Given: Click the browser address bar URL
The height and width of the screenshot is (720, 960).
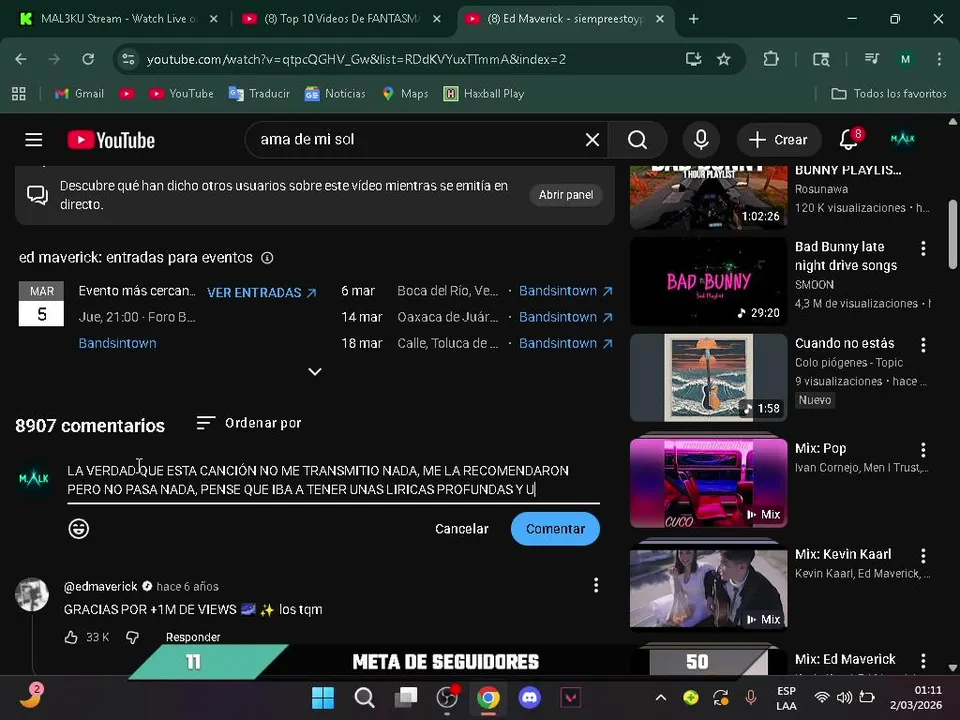Looking at the screenshot, I should pyautogui.click(x=356, y=59).
